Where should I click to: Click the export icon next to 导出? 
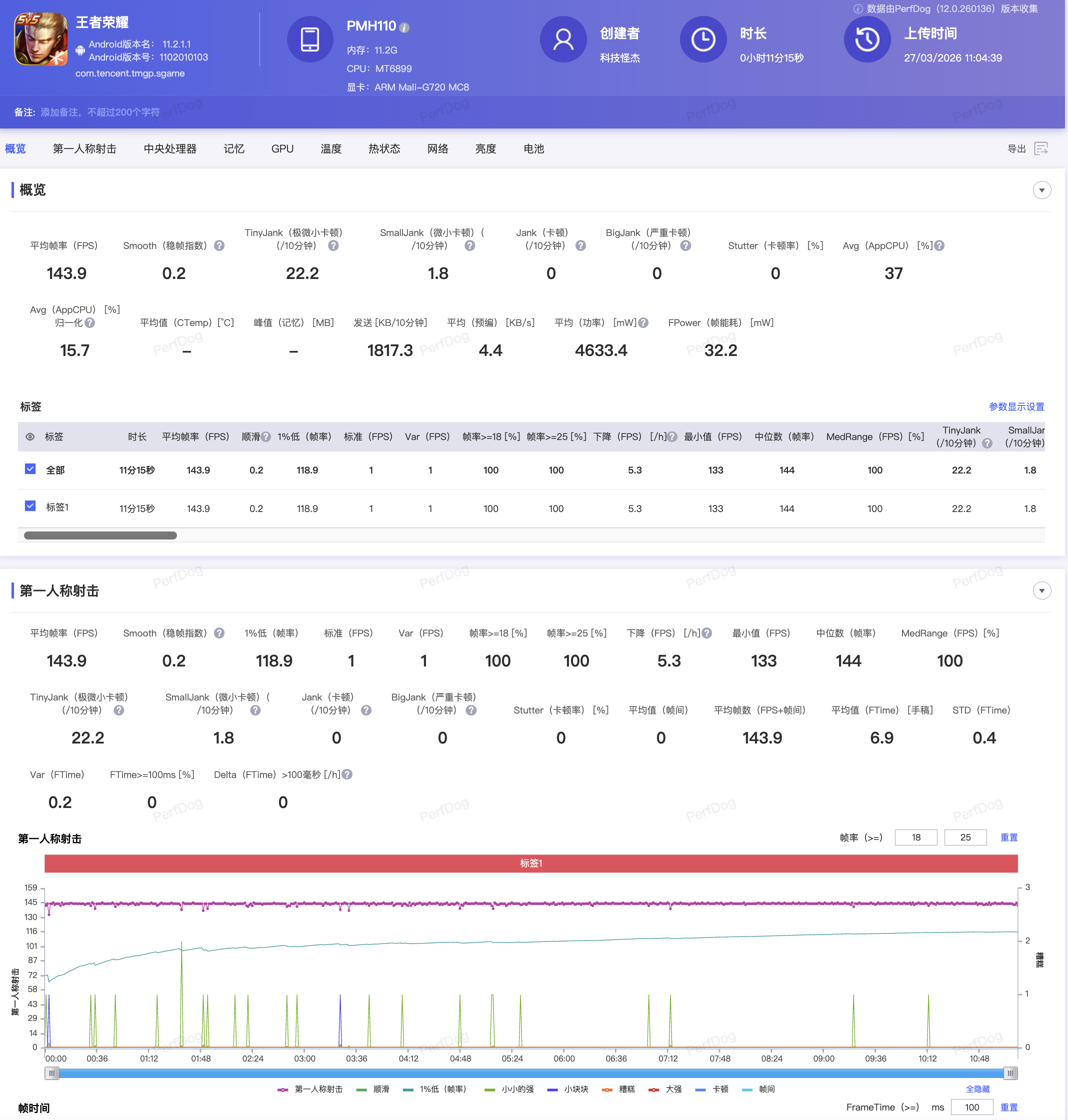[x=1040, y=148]
